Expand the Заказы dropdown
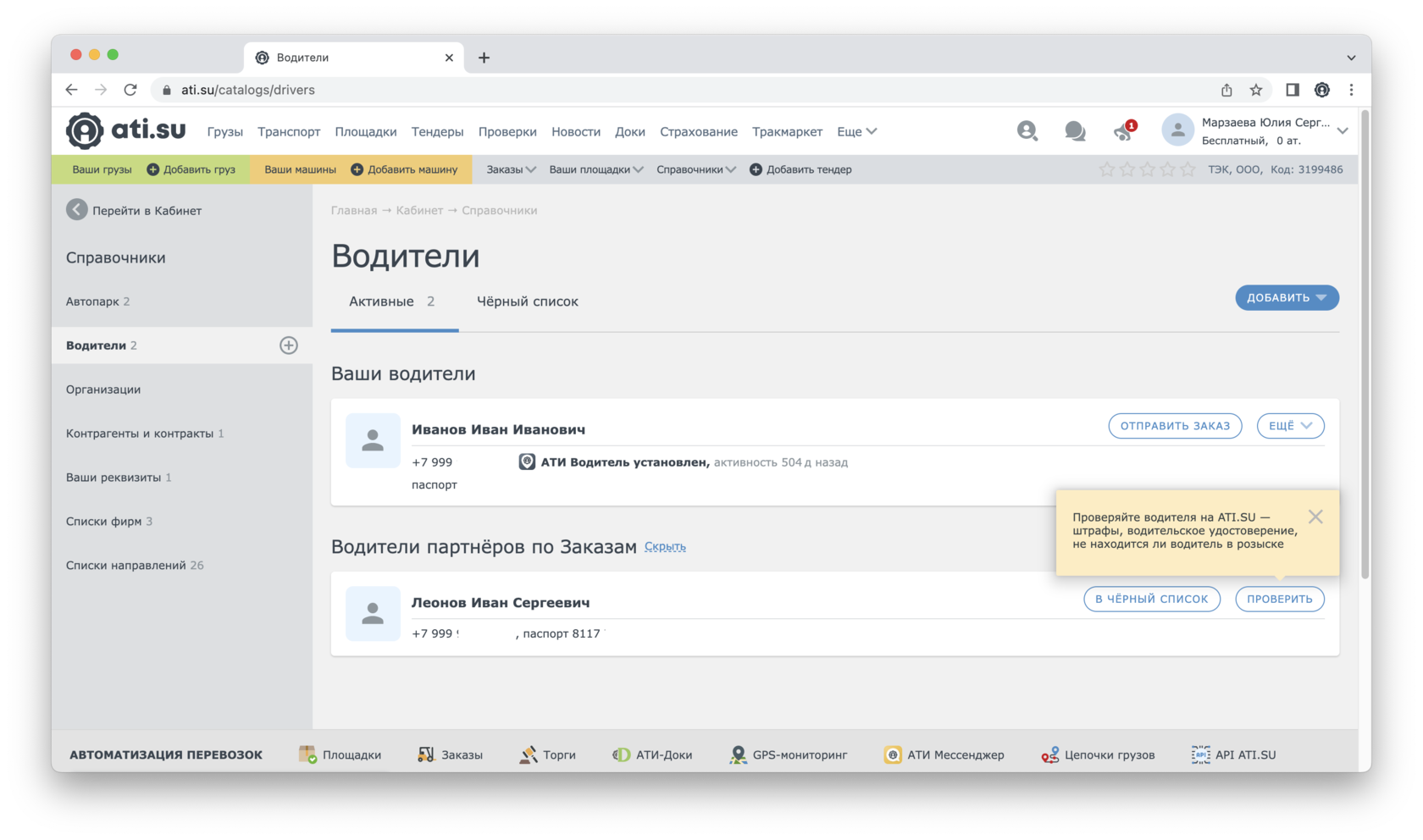 [511, 169]
